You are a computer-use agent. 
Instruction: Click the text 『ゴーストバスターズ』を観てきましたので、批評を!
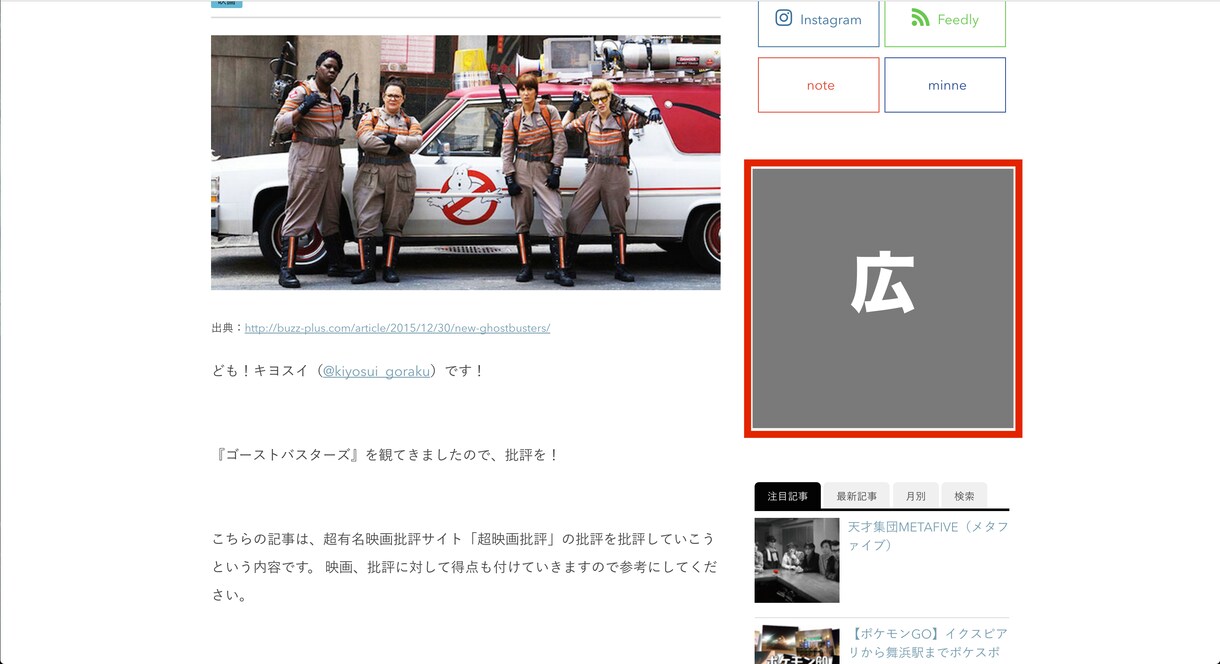[387, 455]
